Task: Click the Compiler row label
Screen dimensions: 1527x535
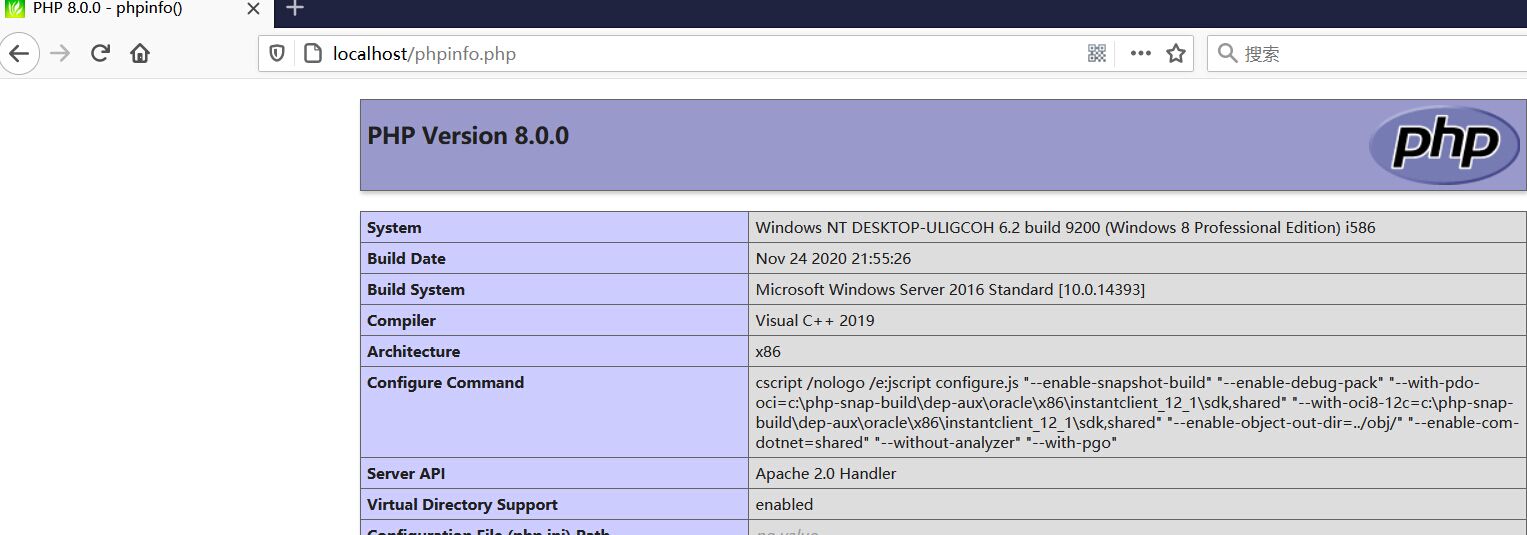Action: coord(401,321)
